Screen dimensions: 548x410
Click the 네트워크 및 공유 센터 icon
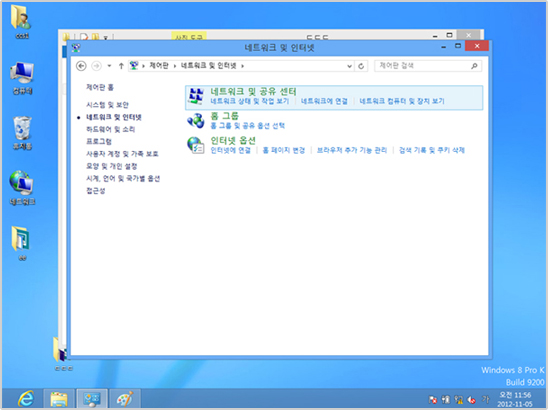point(196,96)
